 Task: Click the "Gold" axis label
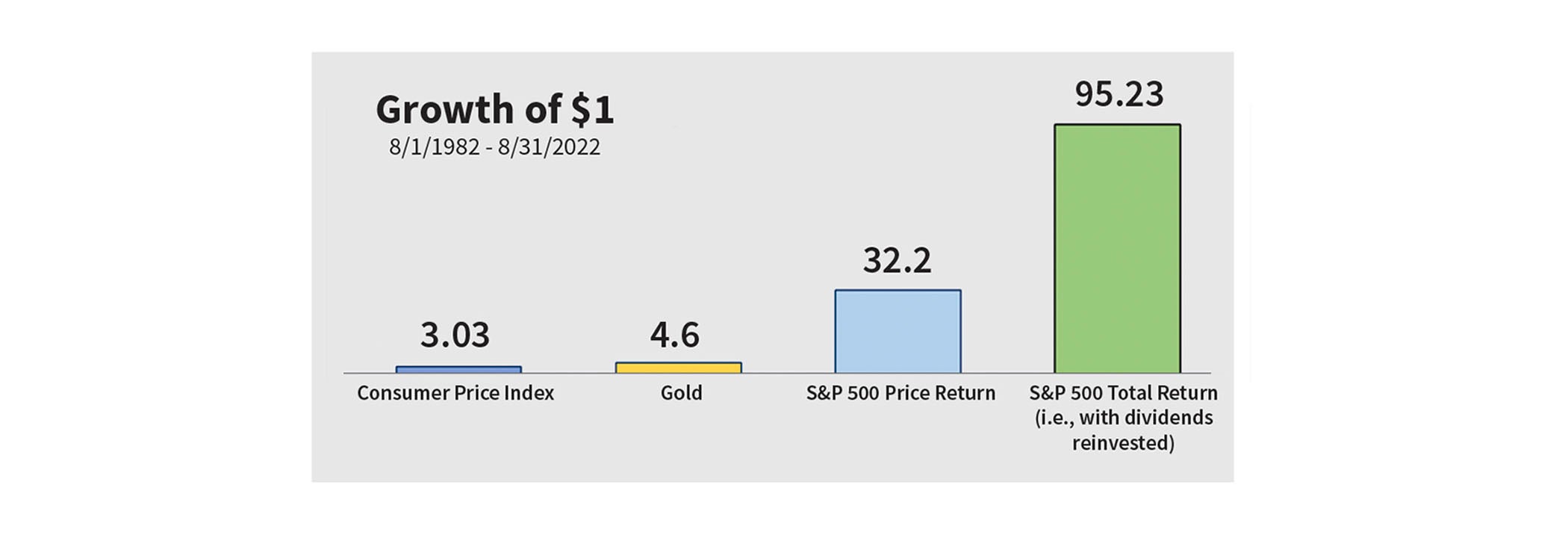tap(681, 393)
